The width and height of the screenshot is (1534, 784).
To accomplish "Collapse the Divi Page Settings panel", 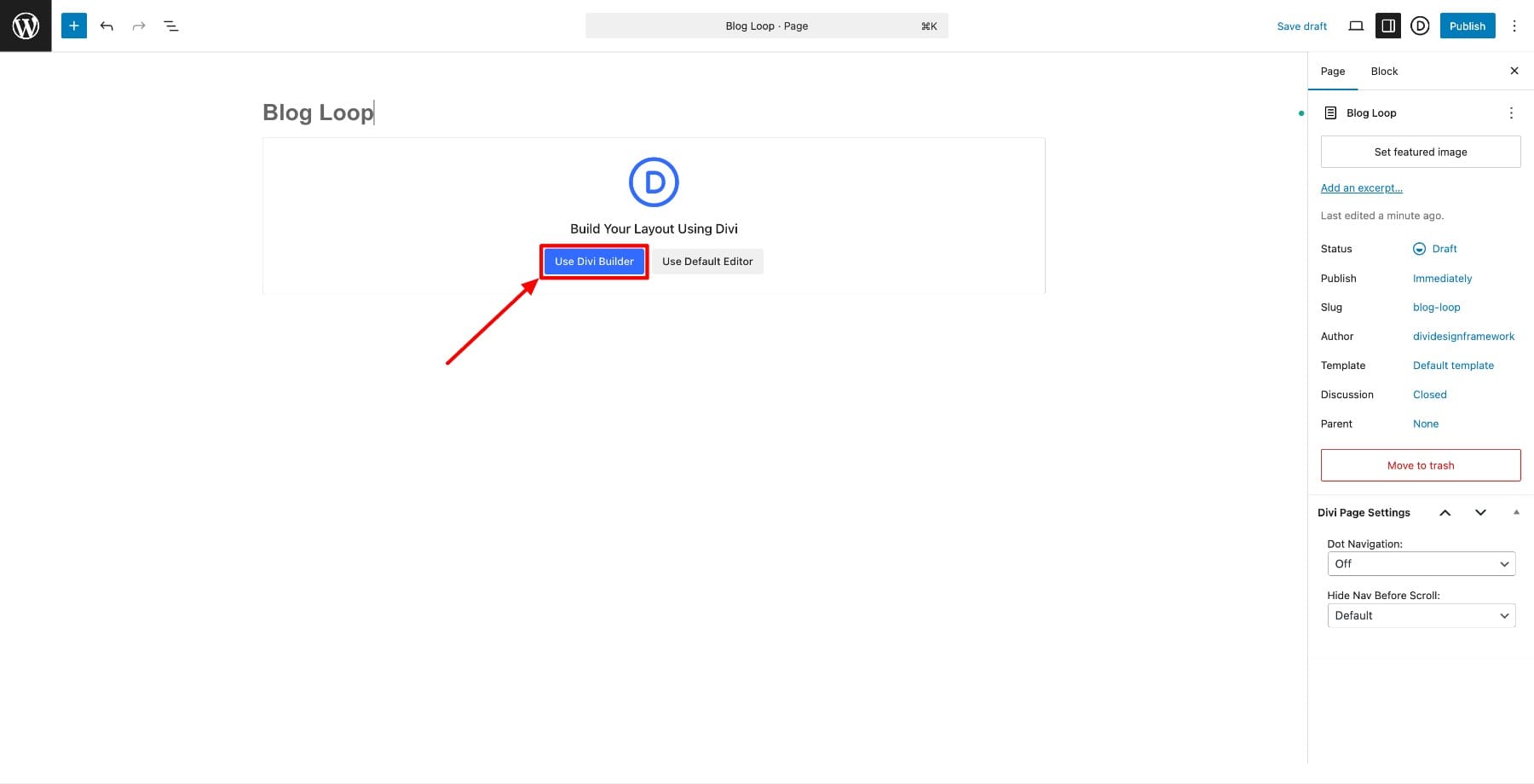I will (1516, 512).
